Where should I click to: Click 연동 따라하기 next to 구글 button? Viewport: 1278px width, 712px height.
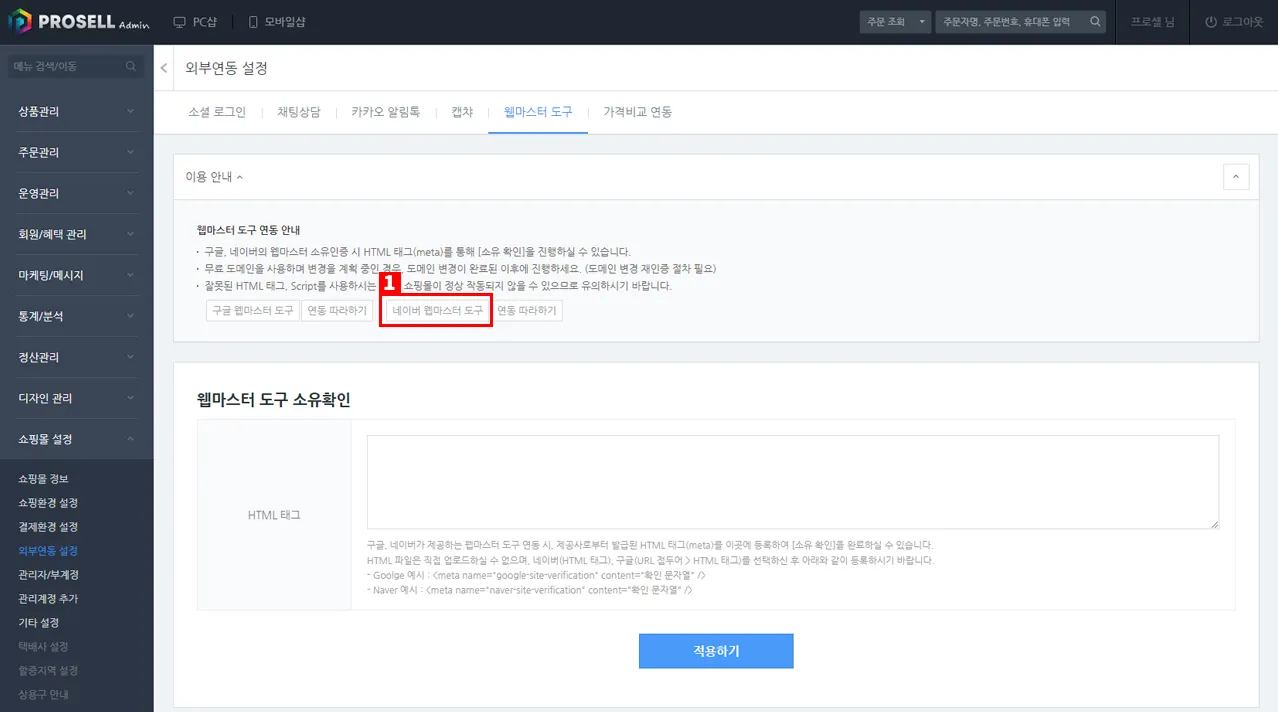[x=337, y=311]
